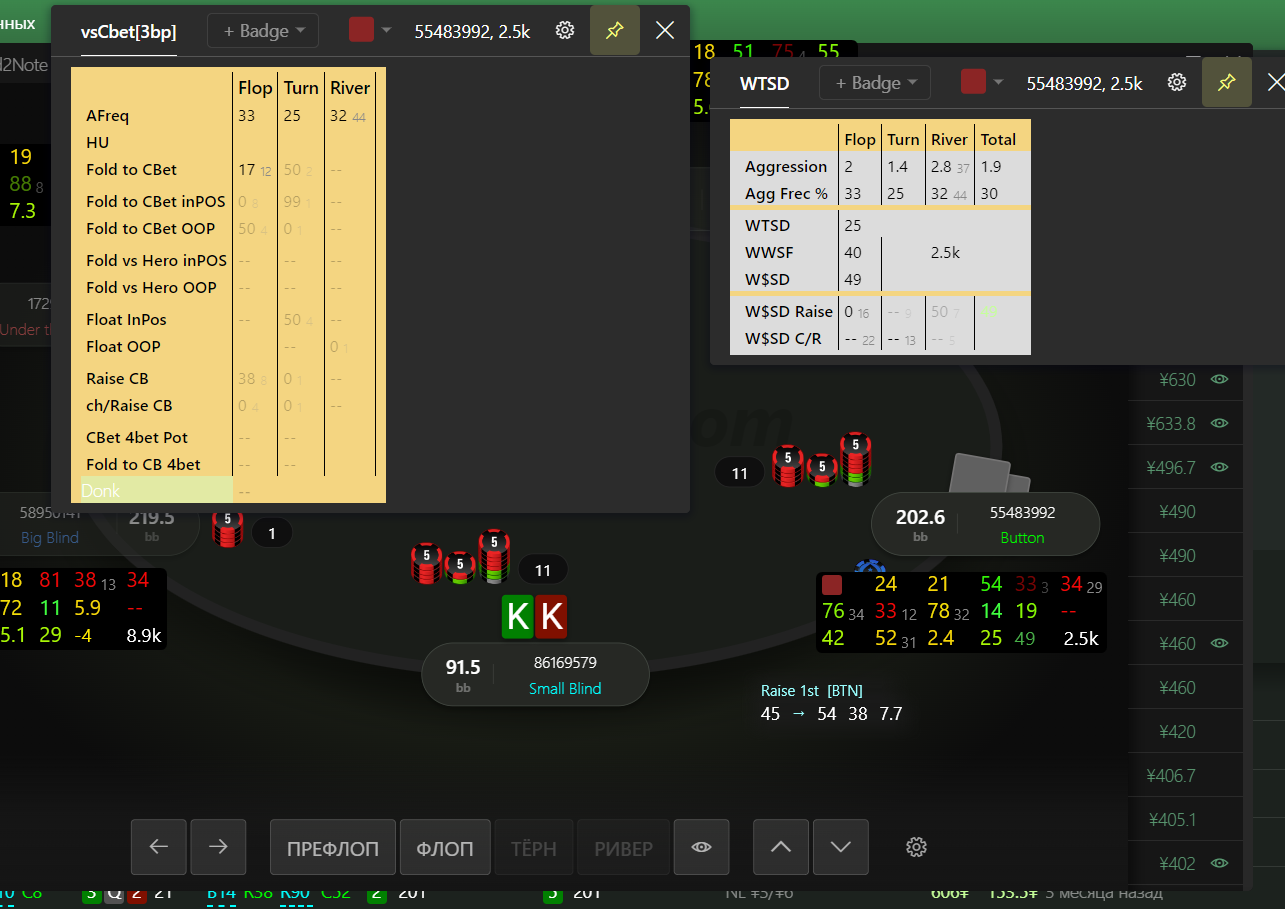The image size is (1285, 909).
Task: Pin the WTSD popup
Action: click(1226, 83)
